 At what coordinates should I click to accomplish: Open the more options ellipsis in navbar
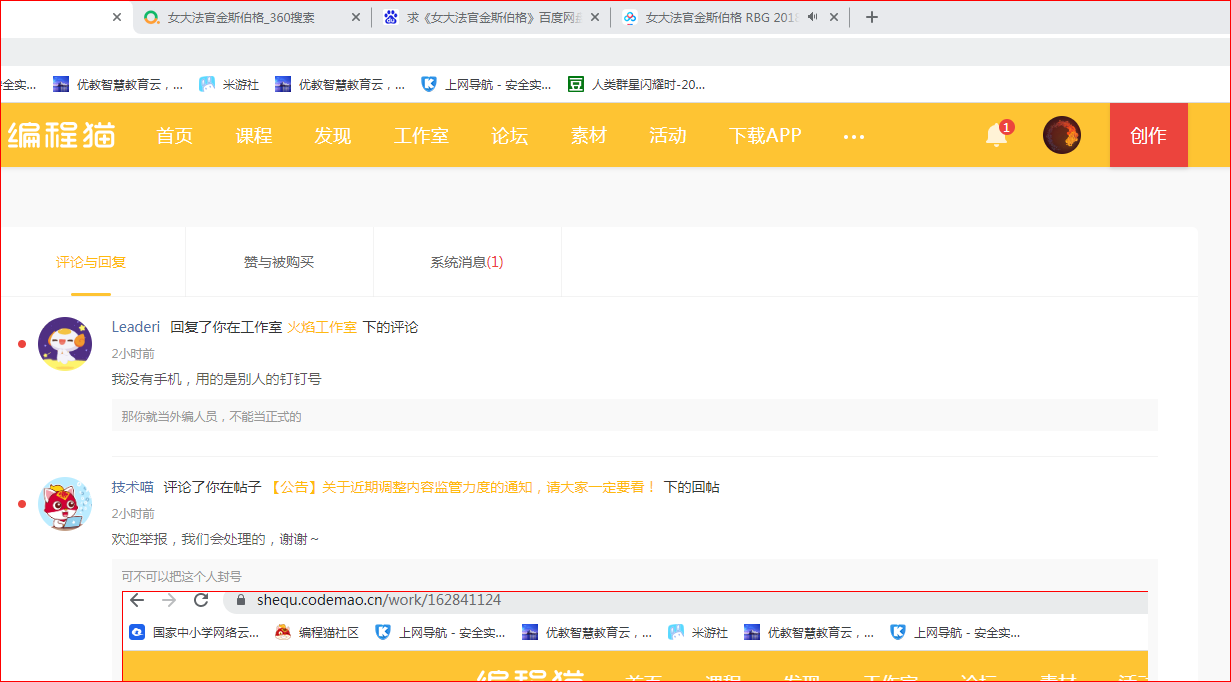tap(853, 137)
